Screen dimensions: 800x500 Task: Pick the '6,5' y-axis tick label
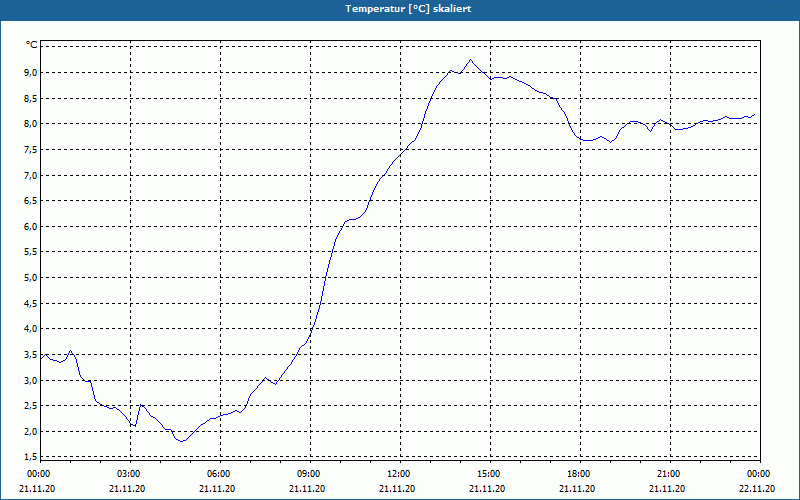32,201
